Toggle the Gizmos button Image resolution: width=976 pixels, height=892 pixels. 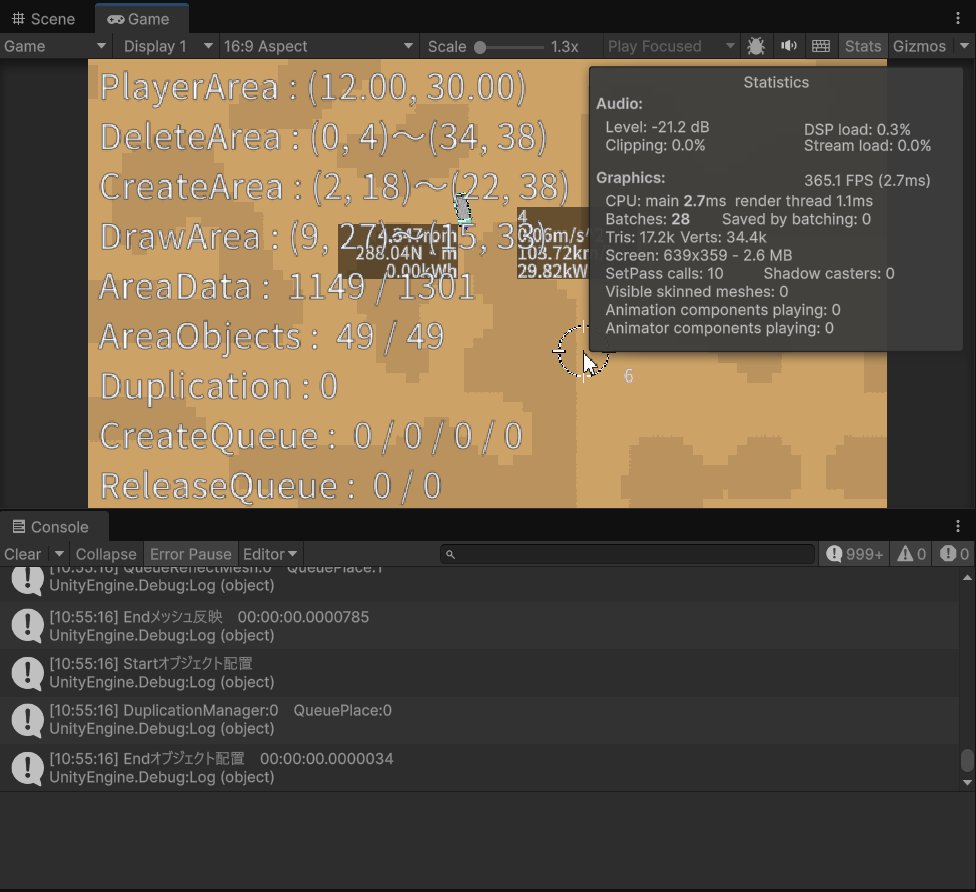919,46
